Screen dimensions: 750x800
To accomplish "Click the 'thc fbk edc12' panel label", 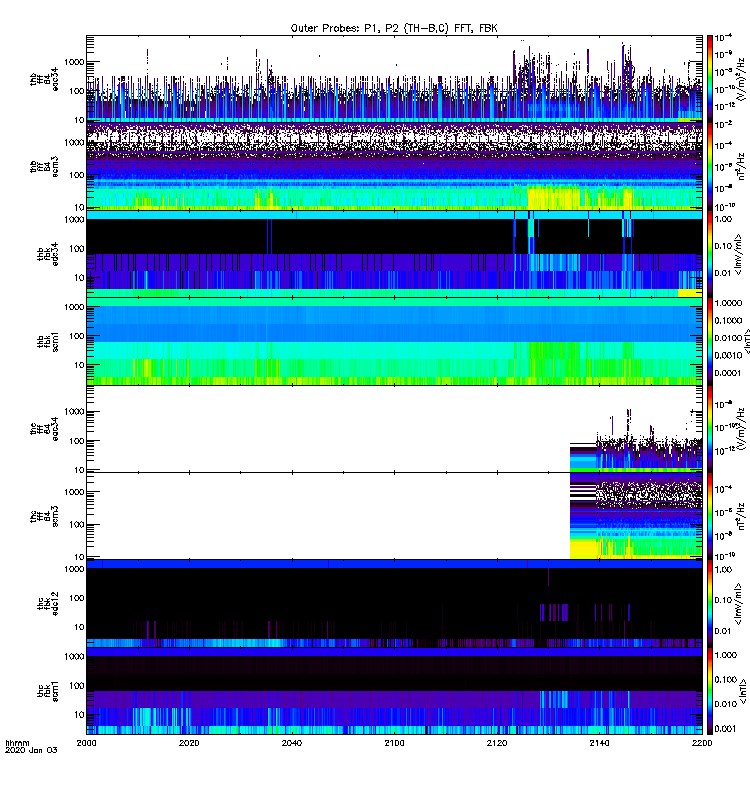I will (x=48, y=604).
